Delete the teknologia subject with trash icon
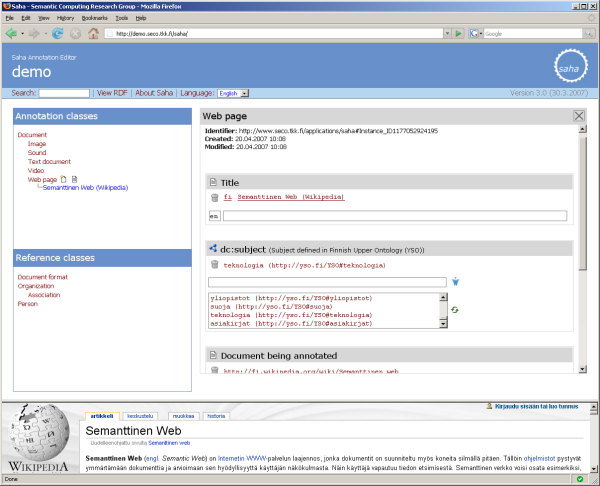 [x=215, y=265]
